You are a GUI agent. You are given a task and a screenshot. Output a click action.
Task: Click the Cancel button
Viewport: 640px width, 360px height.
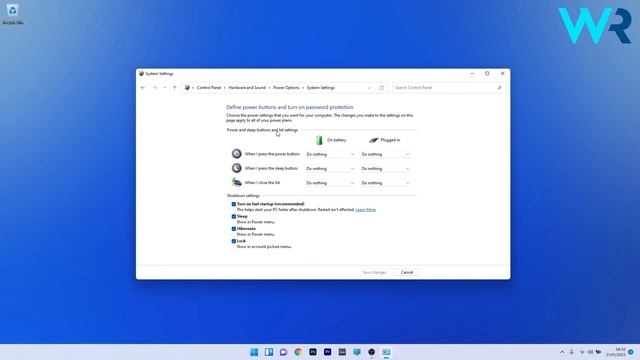(407, 272)
